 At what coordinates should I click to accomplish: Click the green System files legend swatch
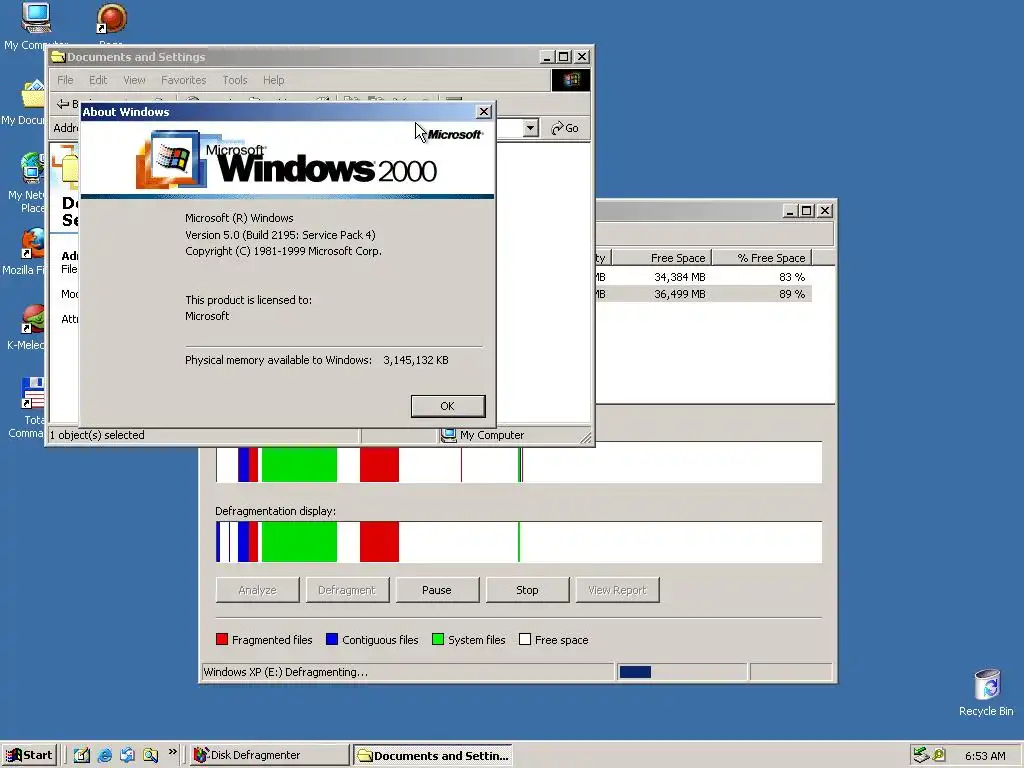click(438, 639)
